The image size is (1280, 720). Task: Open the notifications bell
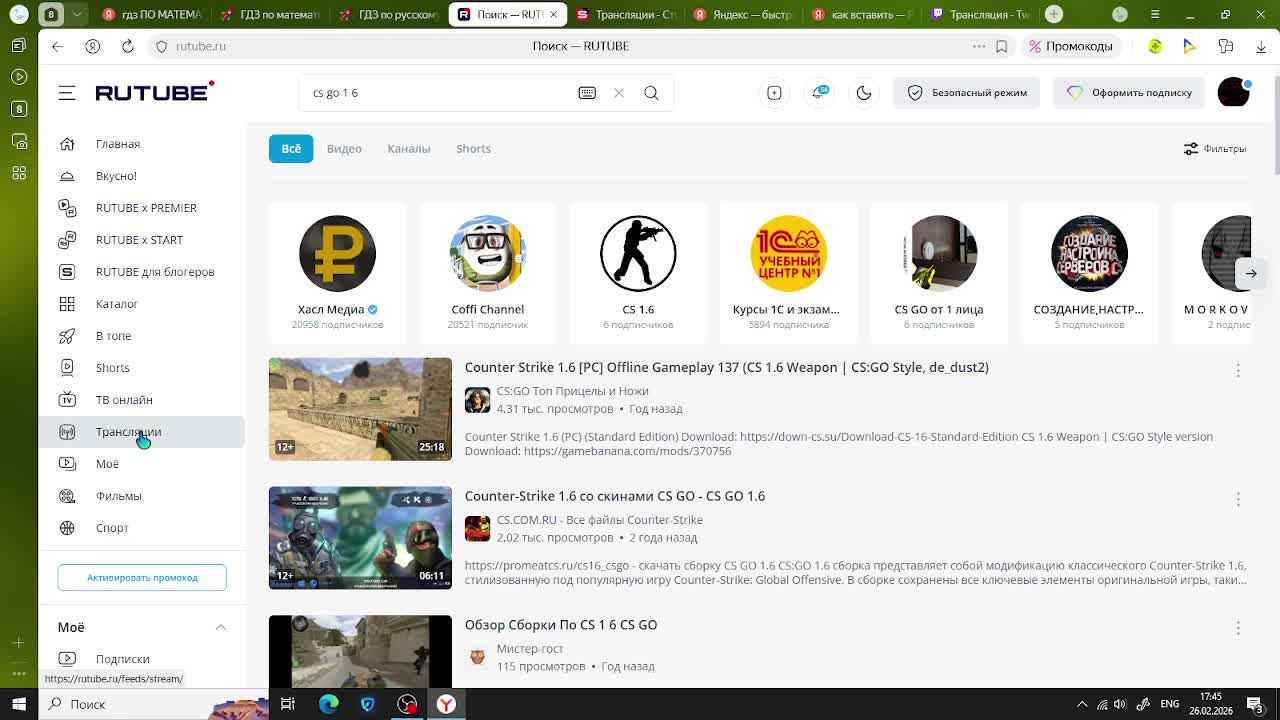pyautogui.click(x=819, y=93)
